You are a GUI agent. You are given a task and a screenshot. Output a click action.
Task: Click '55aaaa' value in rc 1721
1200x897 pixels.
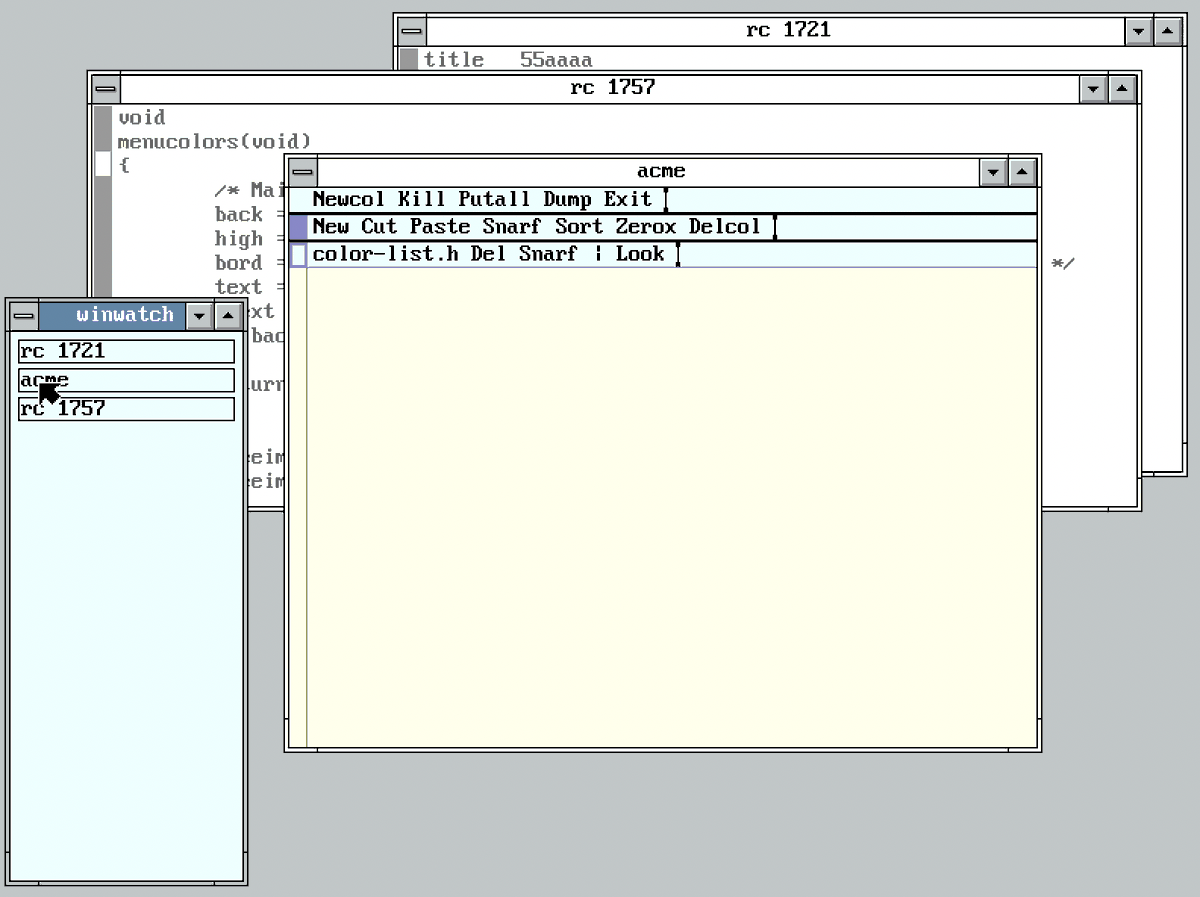click(556, 60)
